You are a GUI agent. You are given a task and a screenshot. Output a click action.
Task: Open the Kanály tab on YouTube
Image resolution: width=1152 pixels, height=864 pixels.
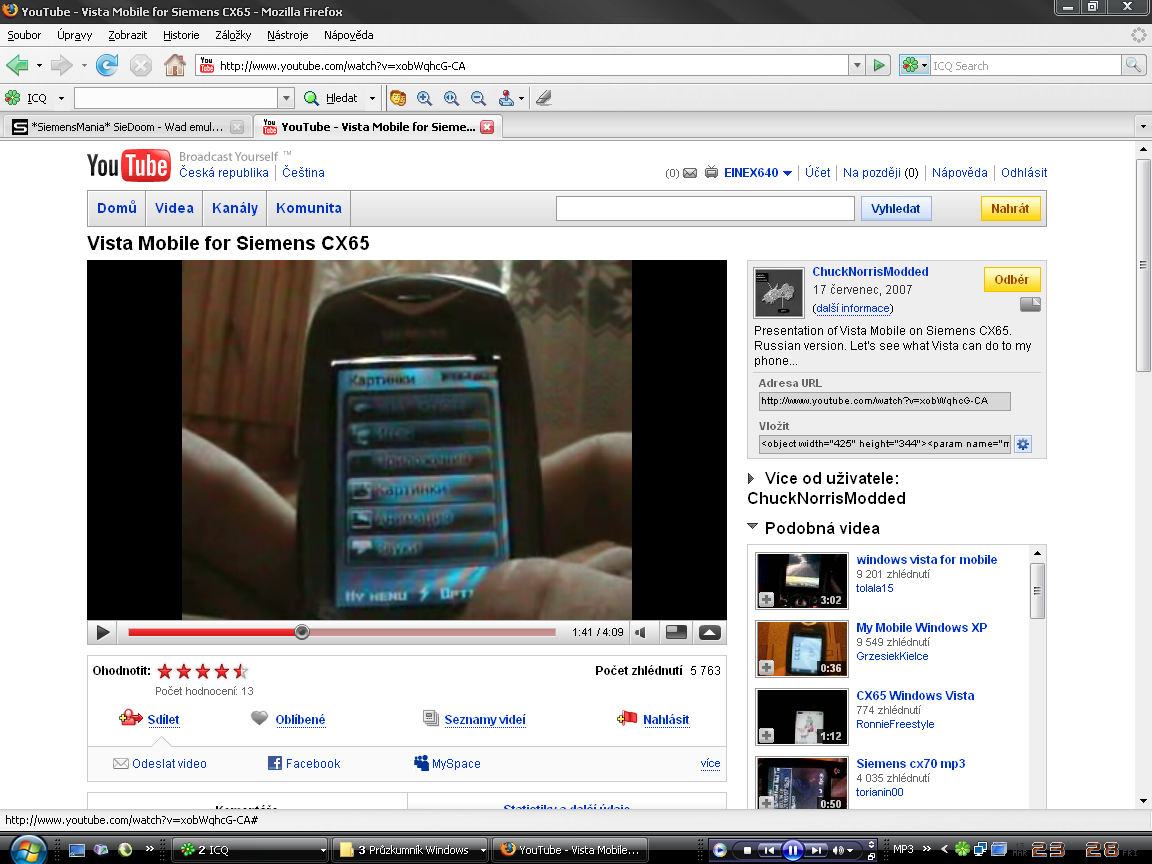[x=235, y=208]
